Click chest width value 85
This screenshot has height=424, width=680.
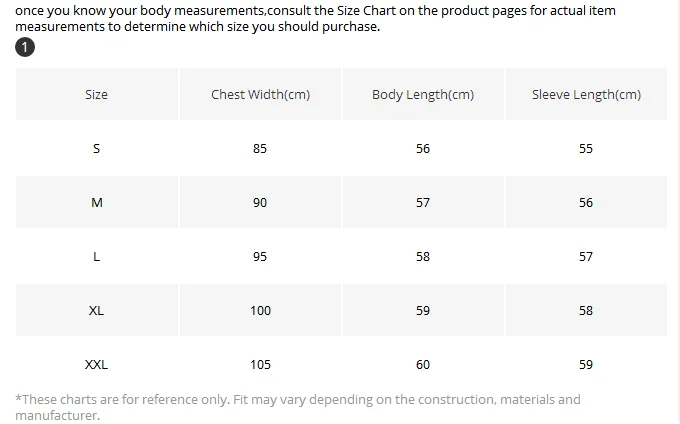(x=260, y=148)
